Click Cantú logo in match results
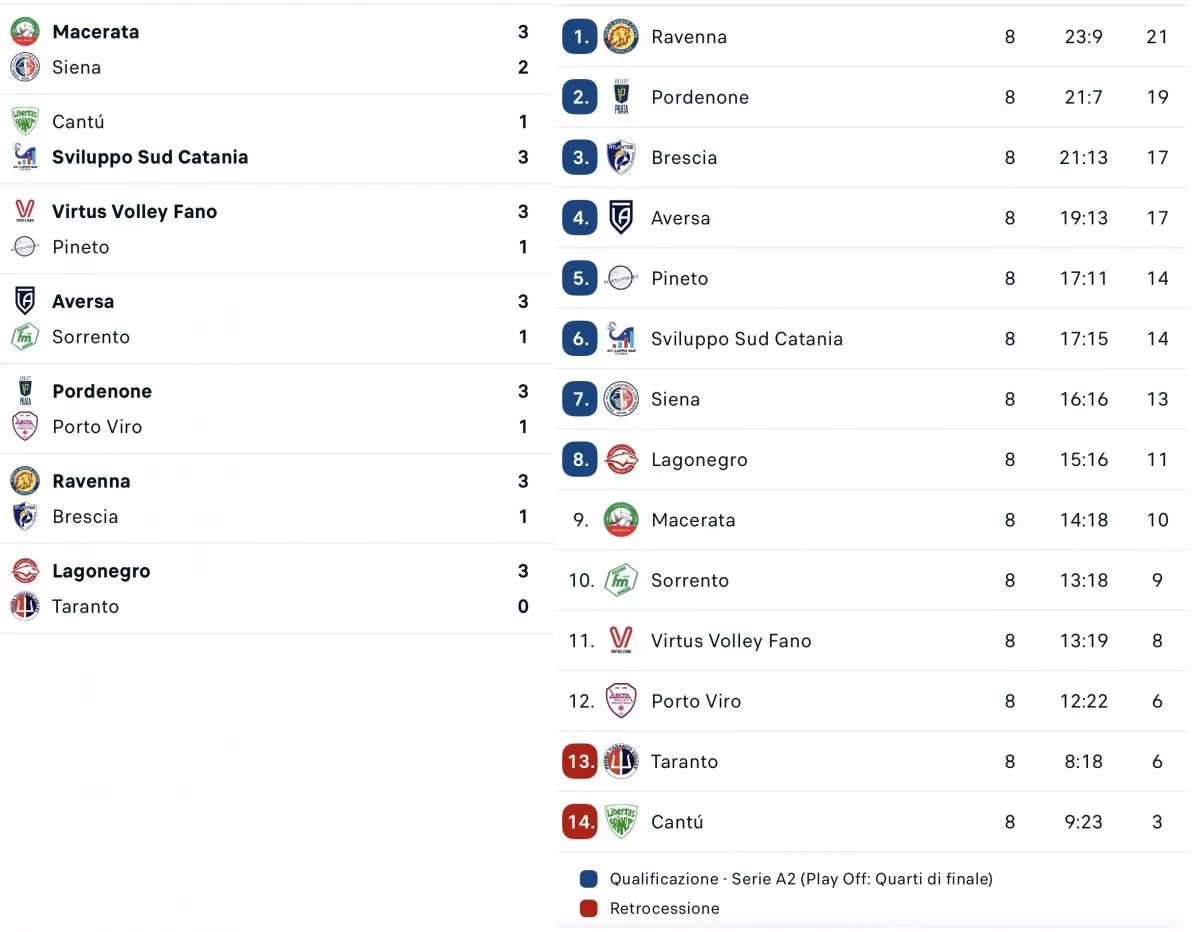Screen dimensions: 1200x932 [x=25, y=122]
